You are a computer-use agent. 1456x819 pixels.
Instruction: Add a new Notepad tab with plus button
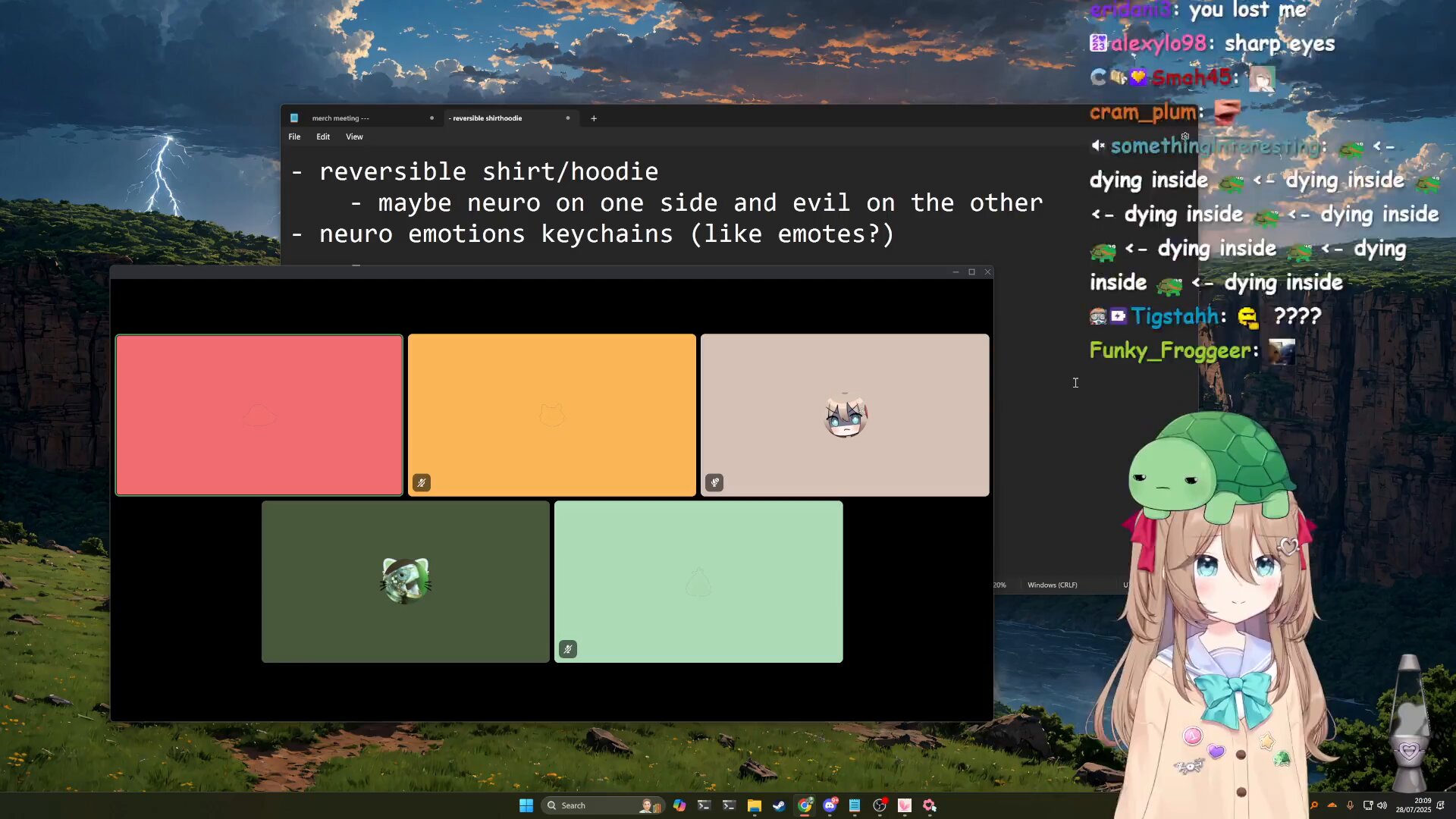[594, 118]
